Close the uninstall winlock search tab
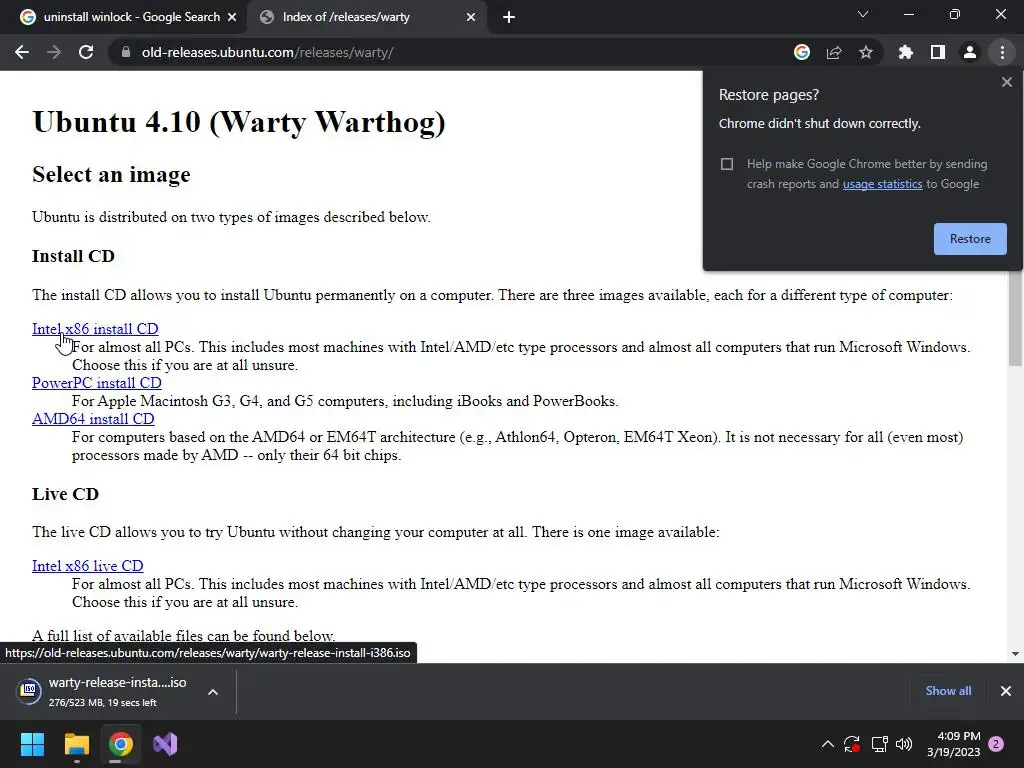Screen dimensions: 1024x768 click(232, 18)
